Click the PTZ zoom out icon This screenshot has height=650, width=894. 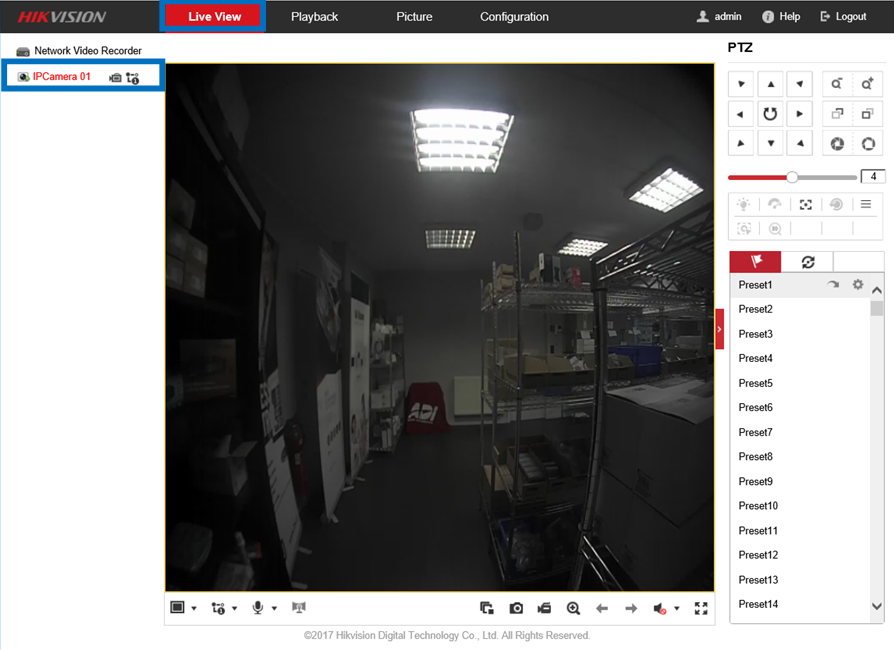[837, 85]
